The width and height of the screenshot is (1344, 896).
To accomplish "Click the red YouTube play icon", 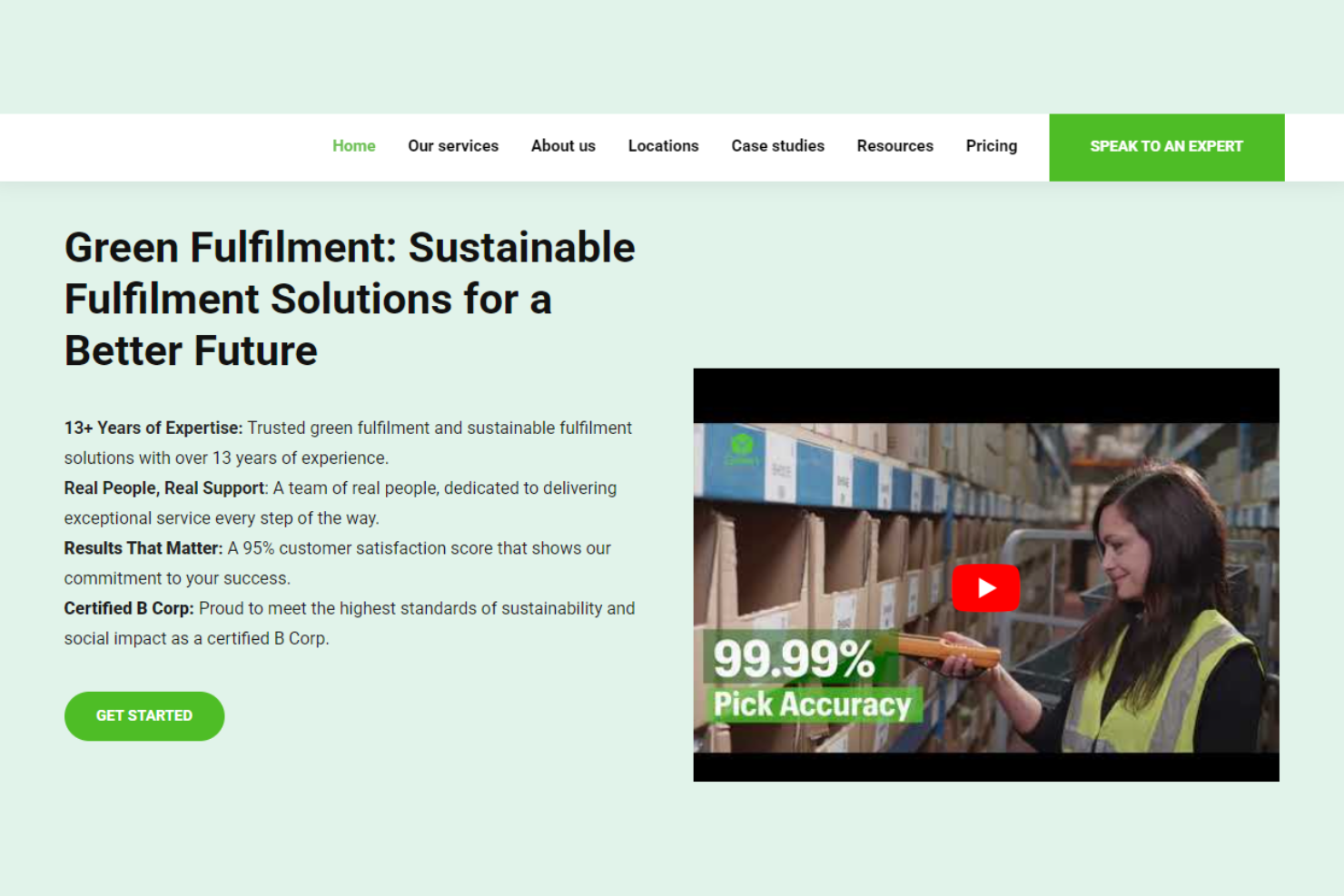I will [985, 587].
